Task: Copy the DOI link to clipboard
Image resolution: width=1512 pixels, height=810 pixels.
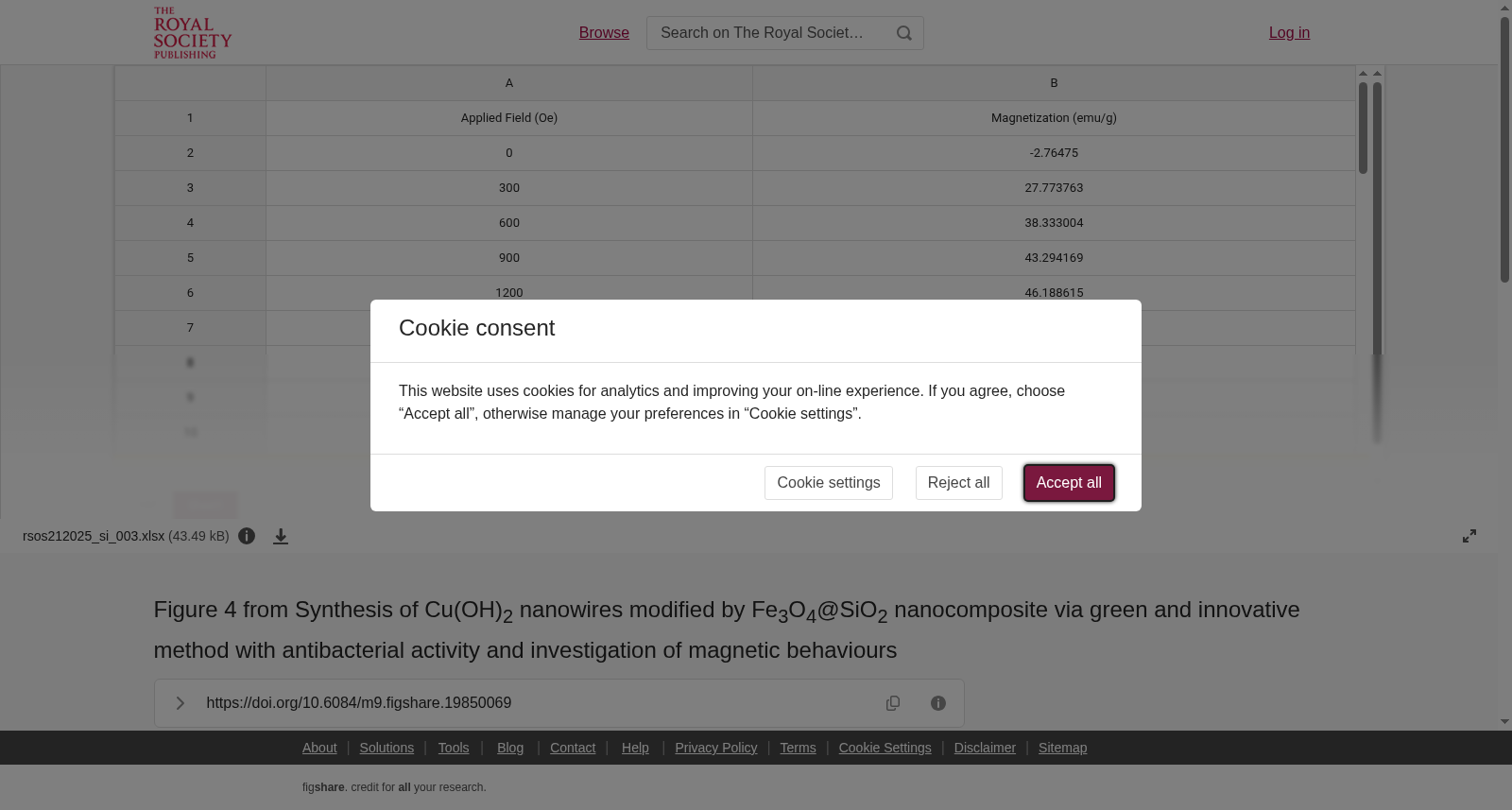Action: (x=893, y=703)
